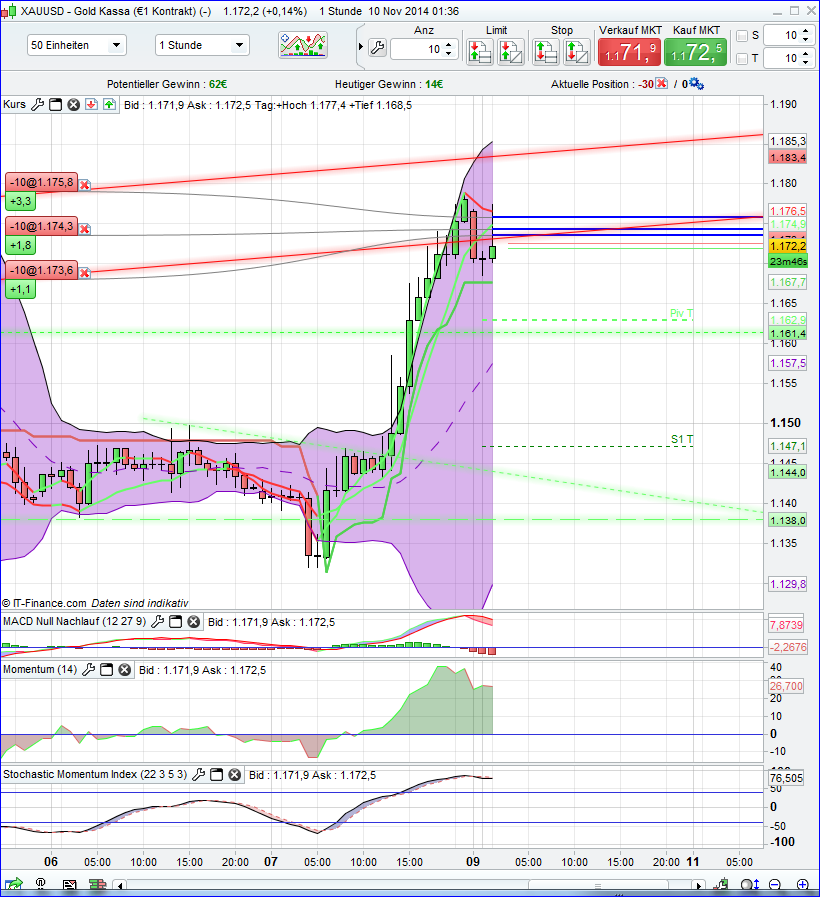Screen dimensions: 820x897
Task: Expand the collapsed toolbar chevron before the wrench
Action: 360,47
